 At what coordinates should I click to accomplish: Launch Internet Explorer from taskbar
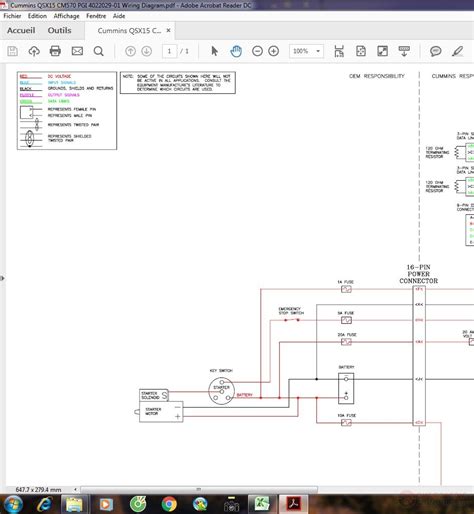(x=44, y=504)
